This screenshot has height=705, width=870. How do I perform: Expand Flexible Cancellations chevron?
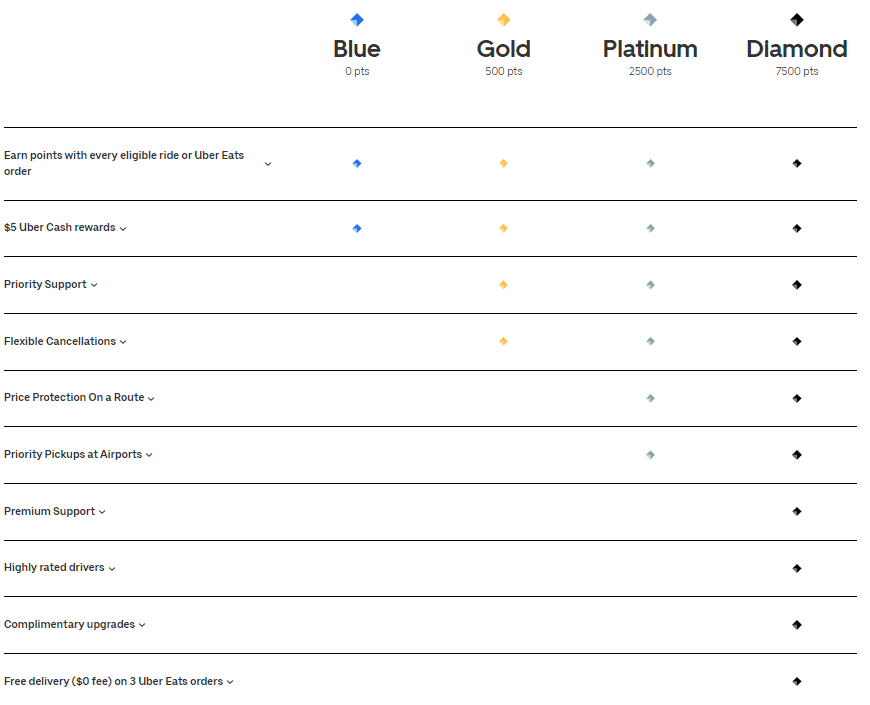pos(123,342)
